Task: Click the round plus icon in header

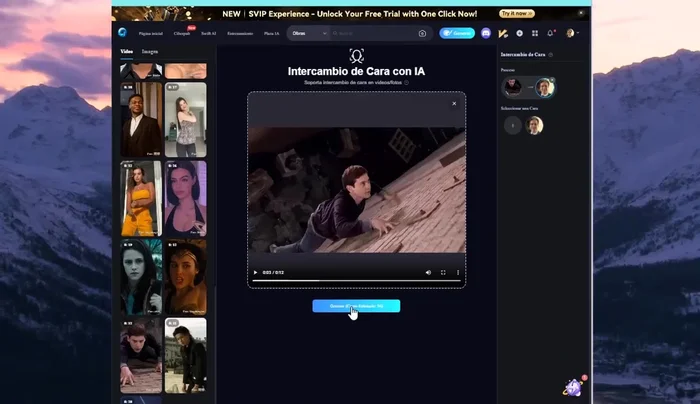Action: pyautogui.click(x=519, y=33)
